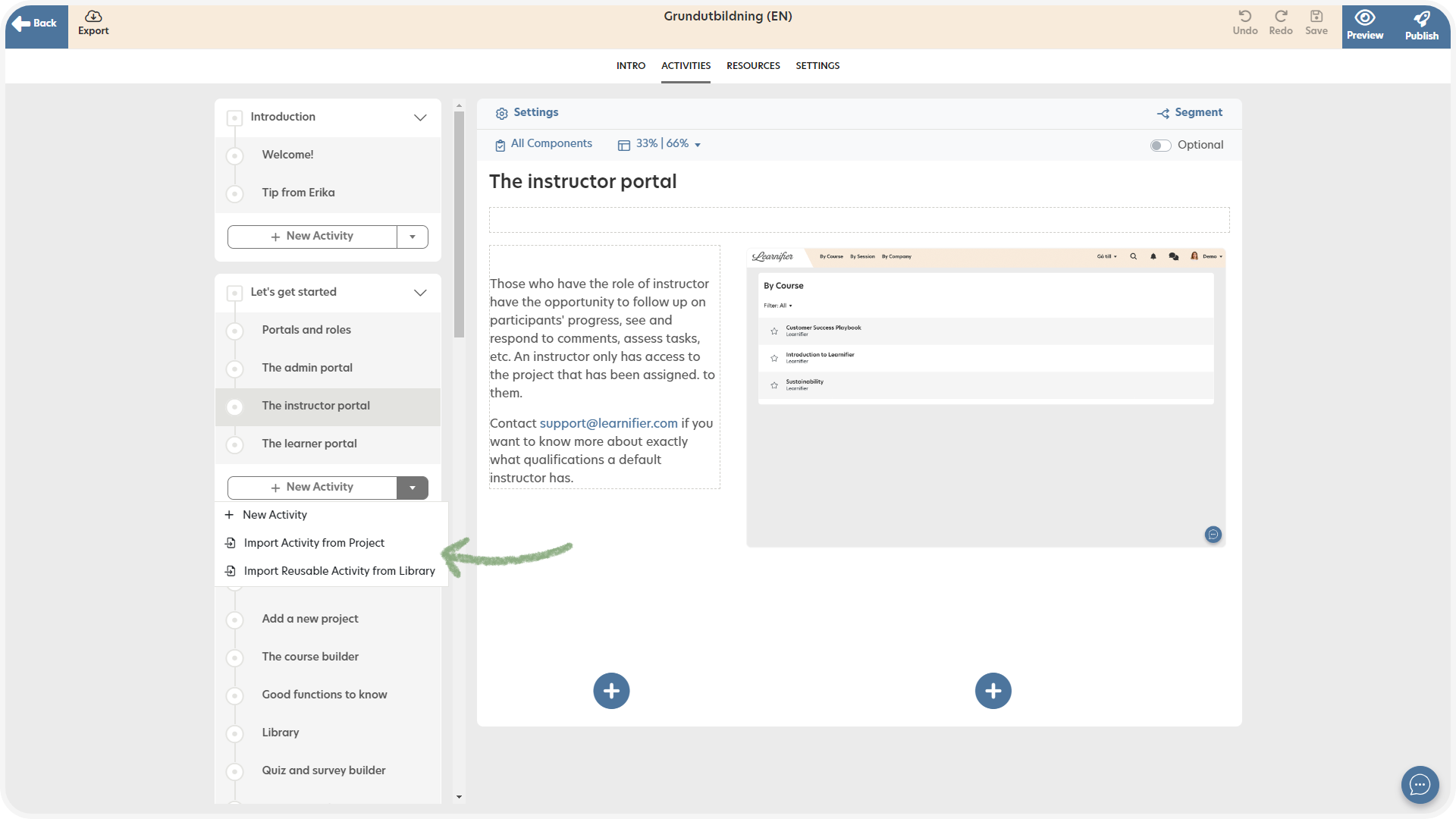Switch to the RESOURCES tab
Viewport: 1456px width, 819px height.
pos(752,66)
